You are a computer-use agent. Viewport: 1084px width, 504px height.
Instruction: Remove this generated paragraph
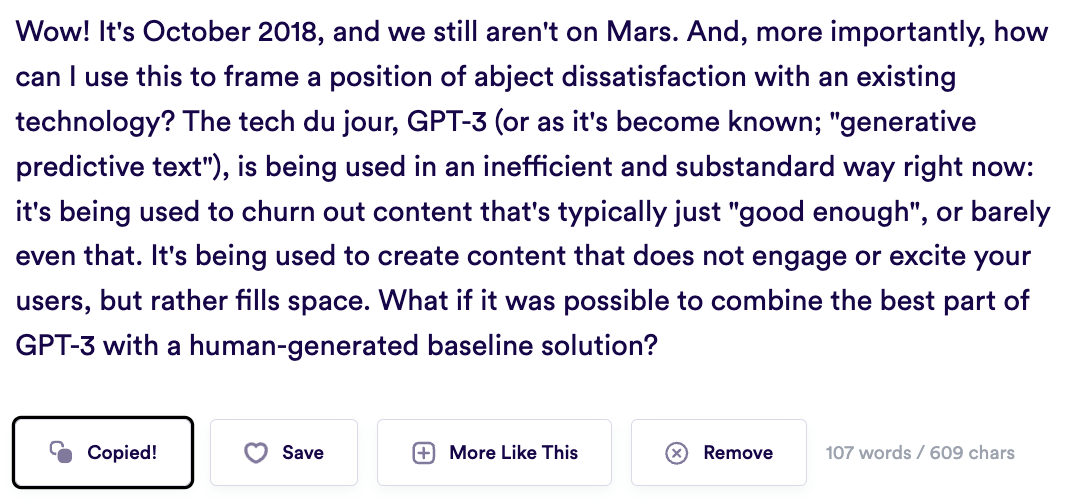(x=718, y=452)
